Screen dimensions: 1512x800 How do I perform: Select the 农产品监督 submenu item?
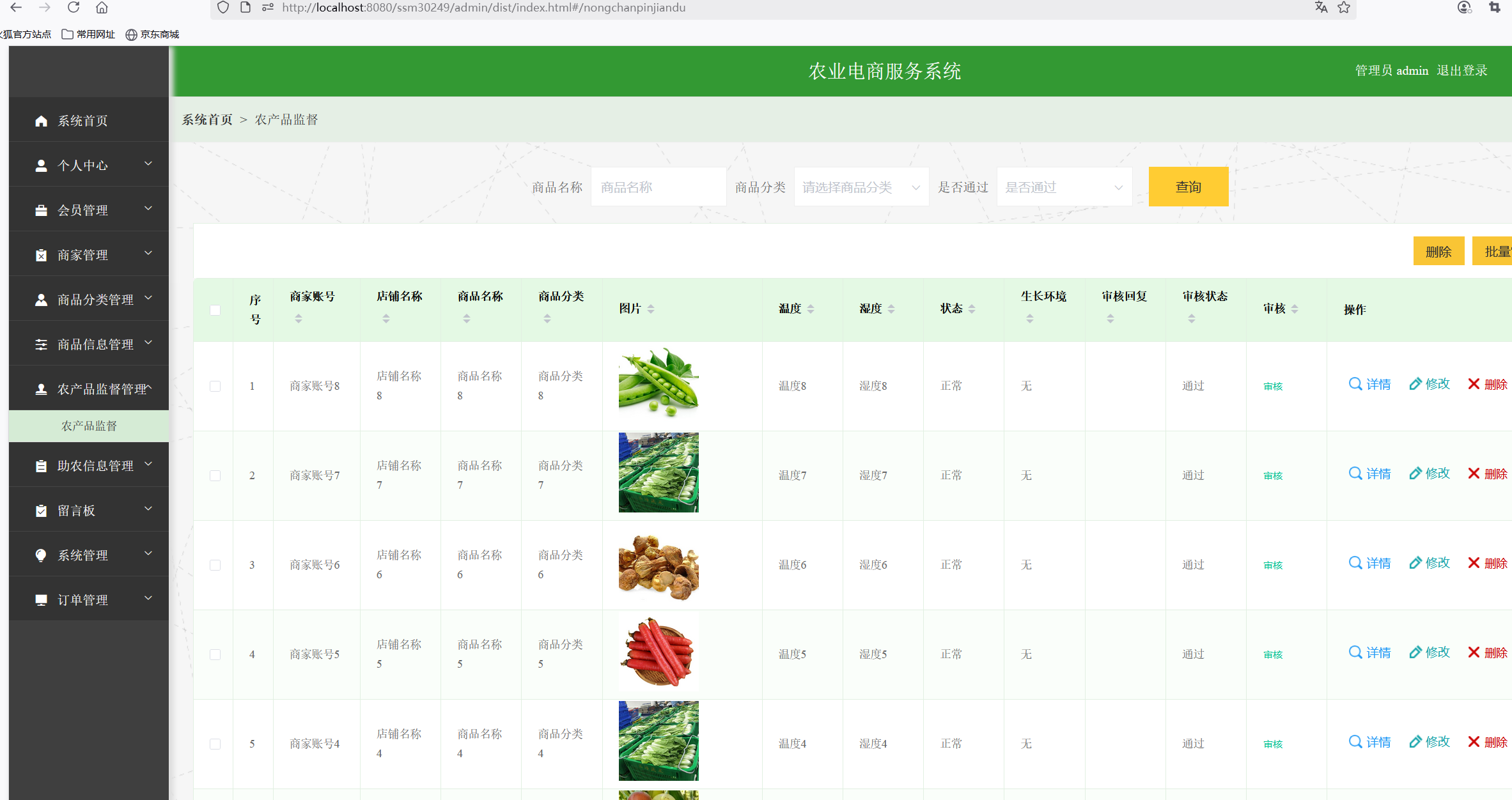coord(88,426)
